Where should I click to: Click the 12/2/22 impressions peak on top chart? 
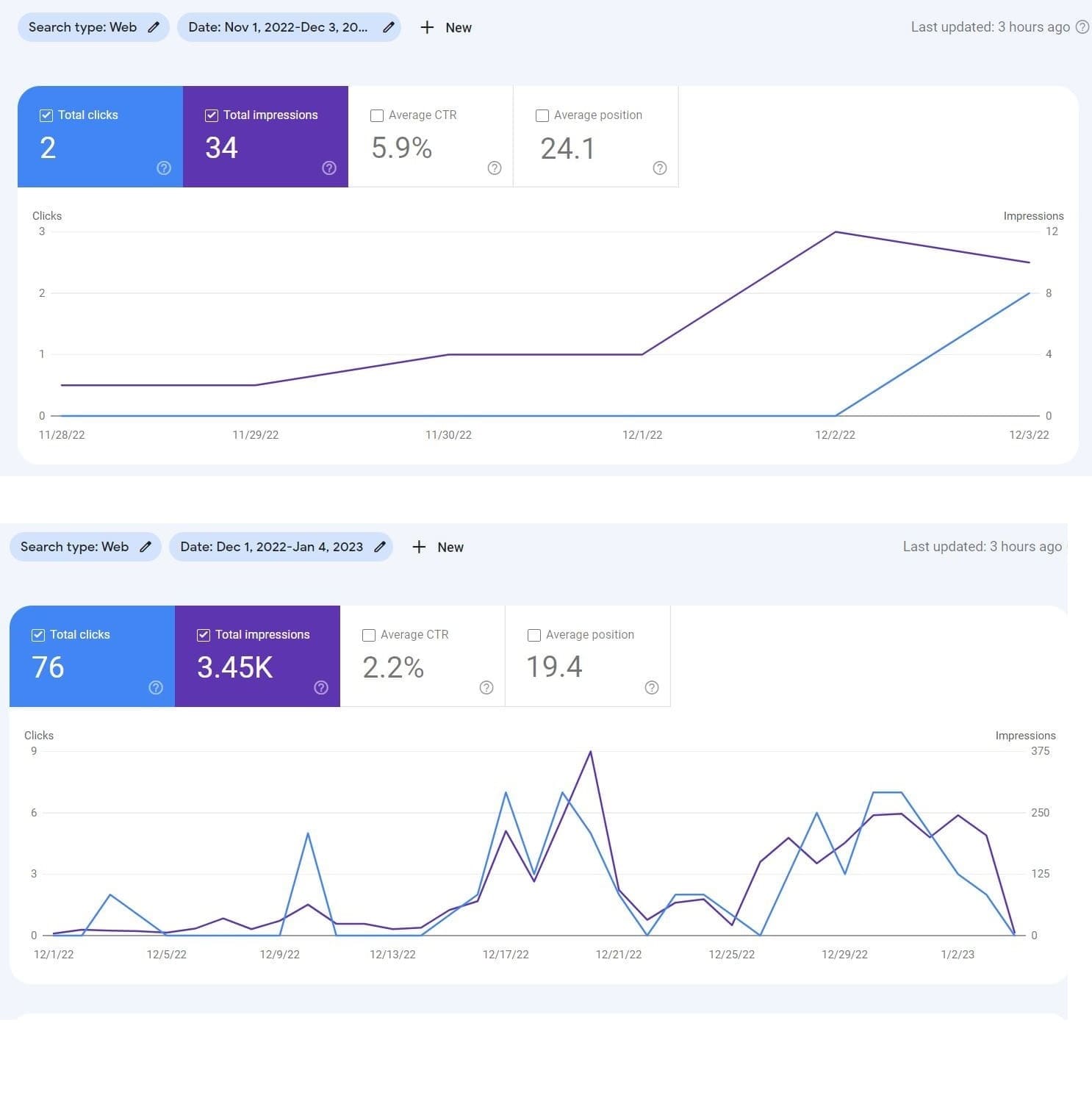point(836,232)
